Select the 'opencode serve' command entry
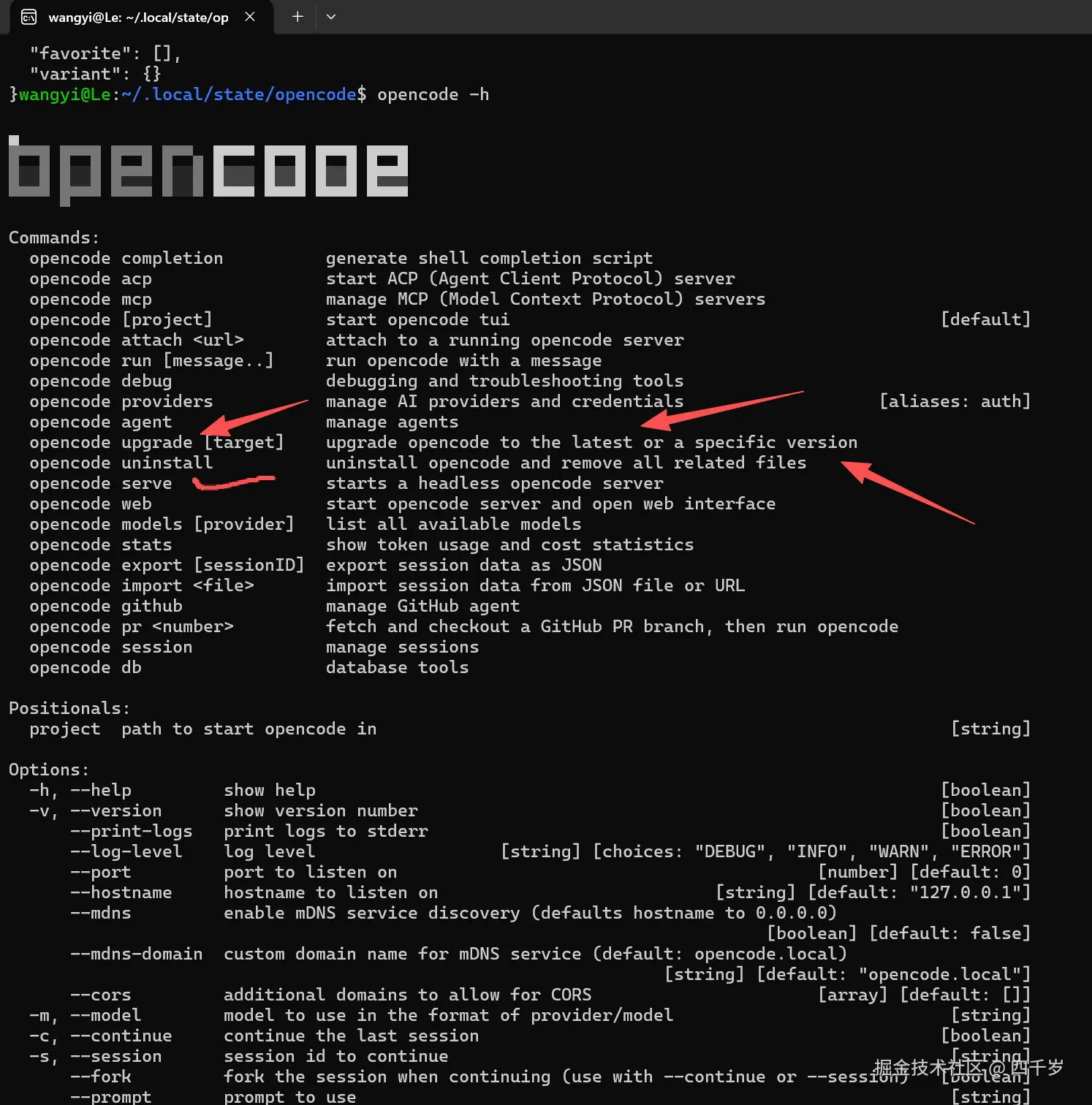 point(100,482)
